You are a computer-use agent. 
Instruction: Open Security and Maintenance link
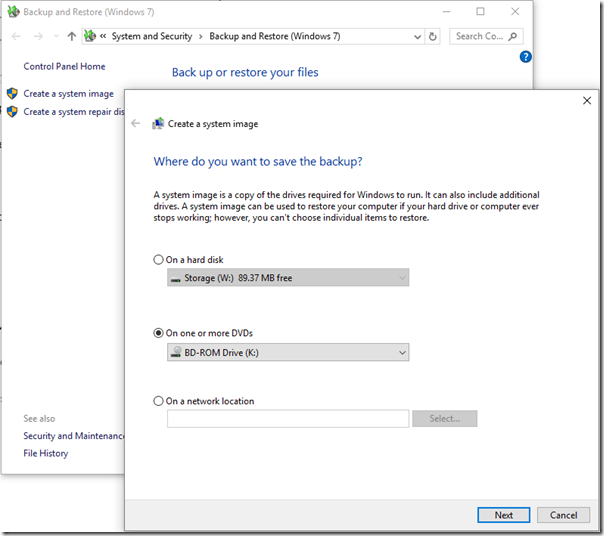(x=74, y=436)
